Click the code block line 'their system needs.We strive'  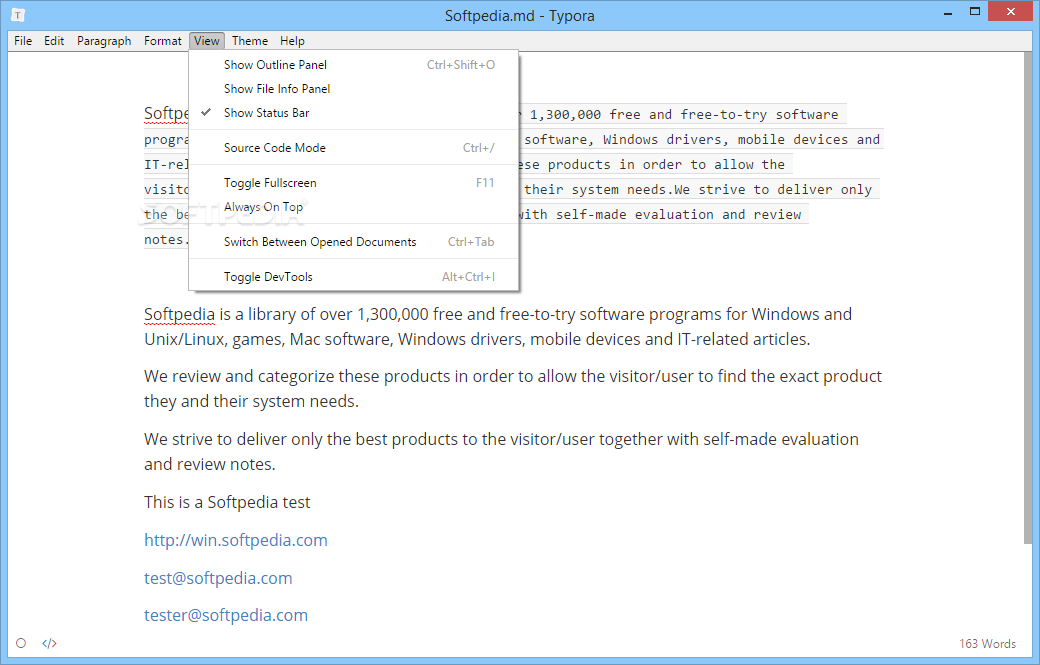click(x=698, y=190)
